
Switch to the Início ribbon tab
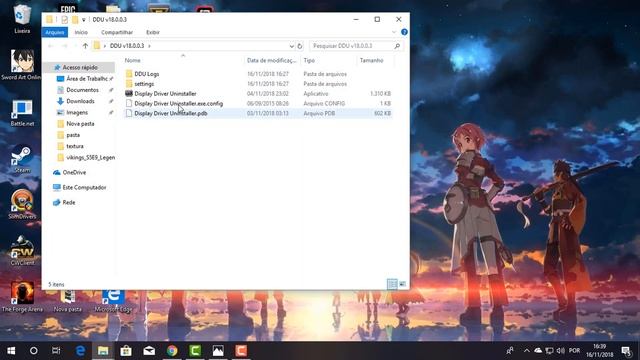coord(81,32)
